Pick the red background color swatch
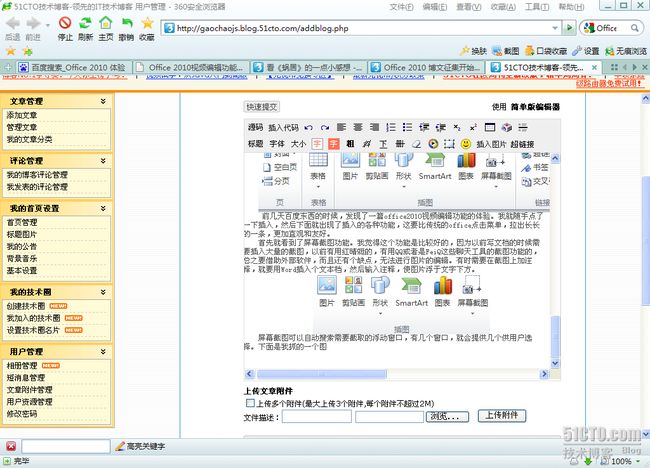The width and height of the screenshot is (650, 468). (x=334, y=144)
